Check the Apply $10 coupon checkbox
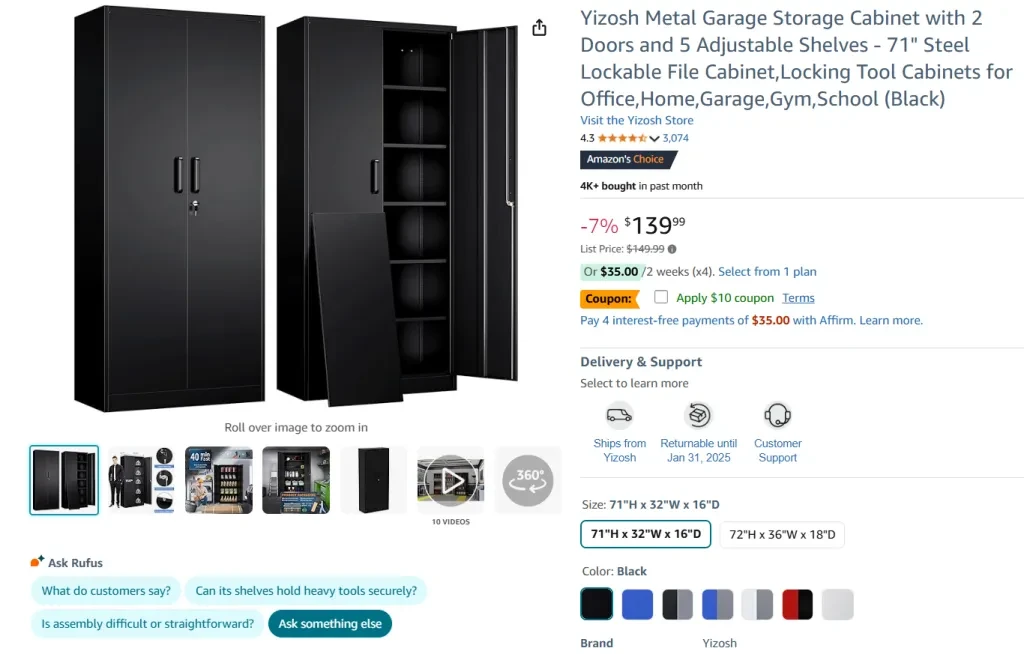 (661, 297)
